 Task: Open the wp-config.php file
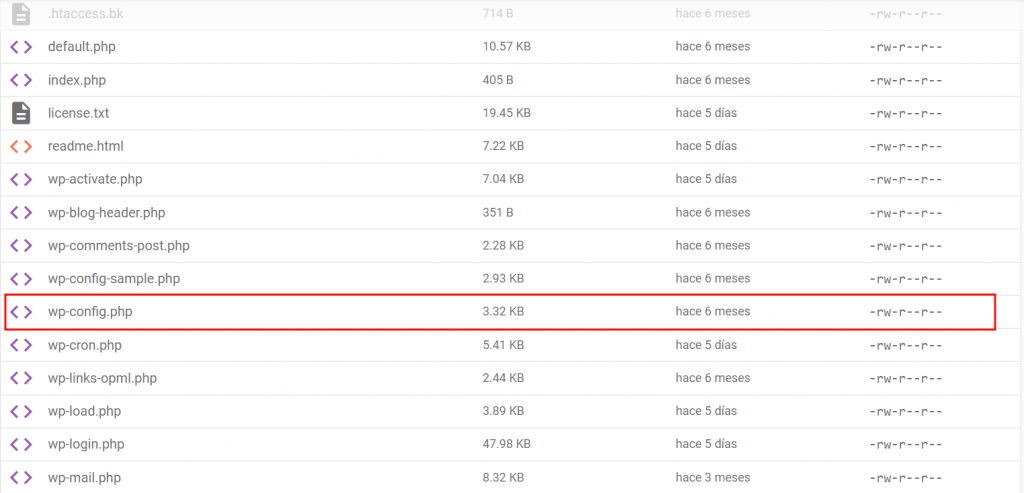point(90,312)
